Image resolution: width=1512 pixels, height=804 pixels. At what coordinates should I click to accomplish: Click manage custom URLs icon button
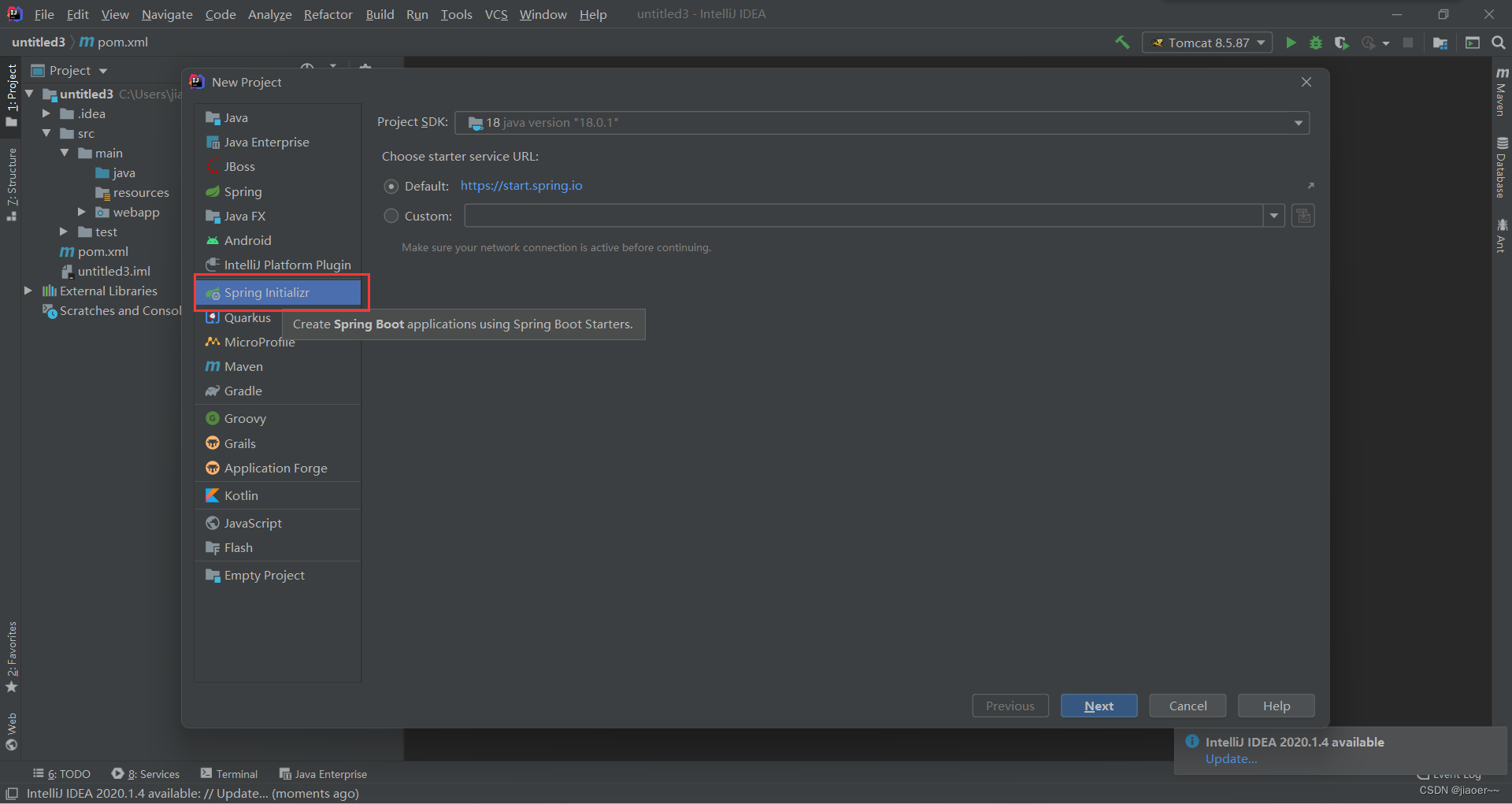pyautogui.click(x=1303, y=216)
